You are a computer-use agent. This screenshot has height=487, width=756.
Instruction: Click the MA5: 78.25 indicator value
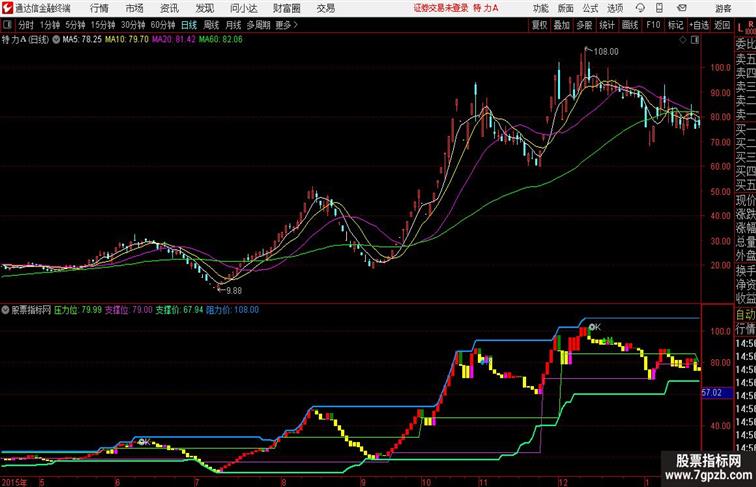tap(82, 40)
